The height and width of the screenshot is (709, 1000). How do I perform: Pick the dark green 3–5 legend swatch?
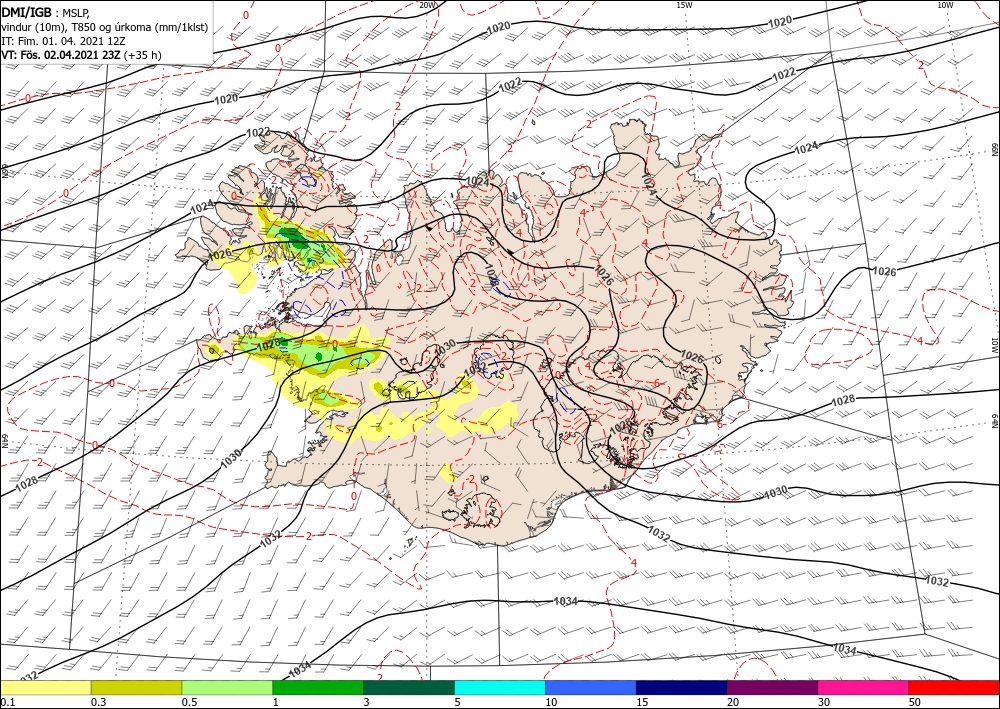pyautogui.click(x=409, y=687)
